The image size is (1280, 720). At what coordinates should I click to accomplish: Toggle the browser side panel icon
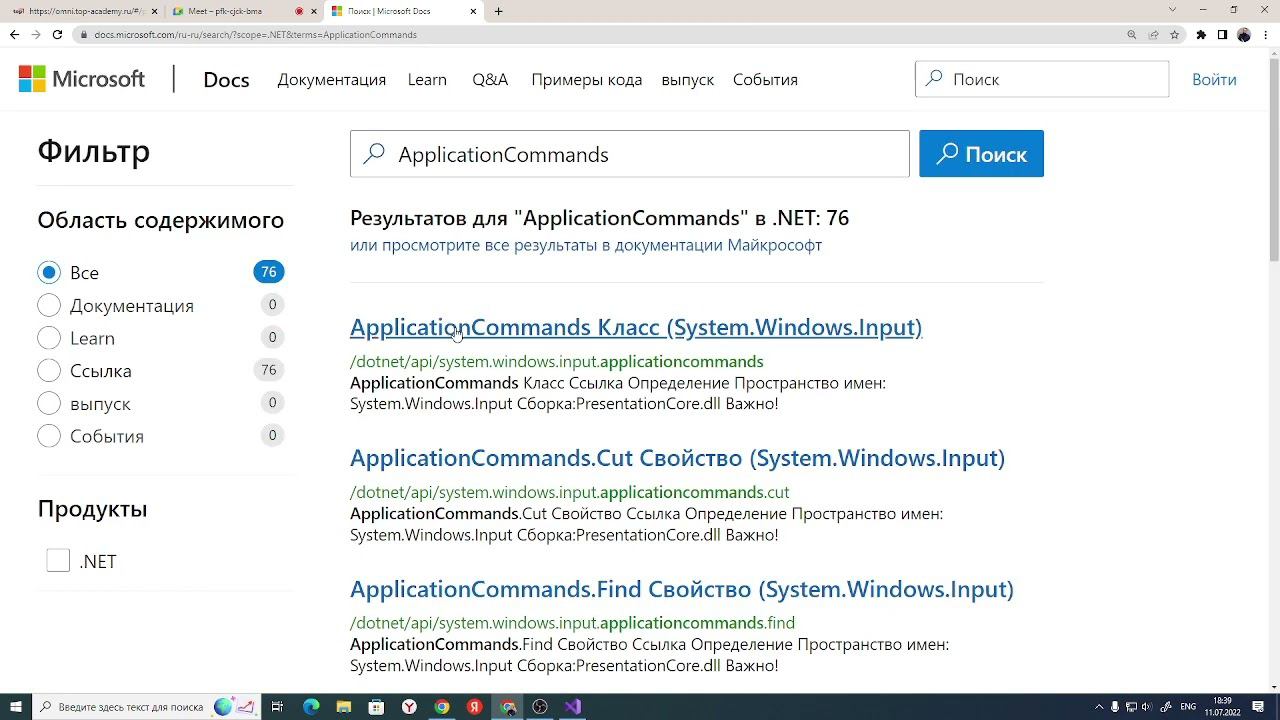(x=1222, y=34)
